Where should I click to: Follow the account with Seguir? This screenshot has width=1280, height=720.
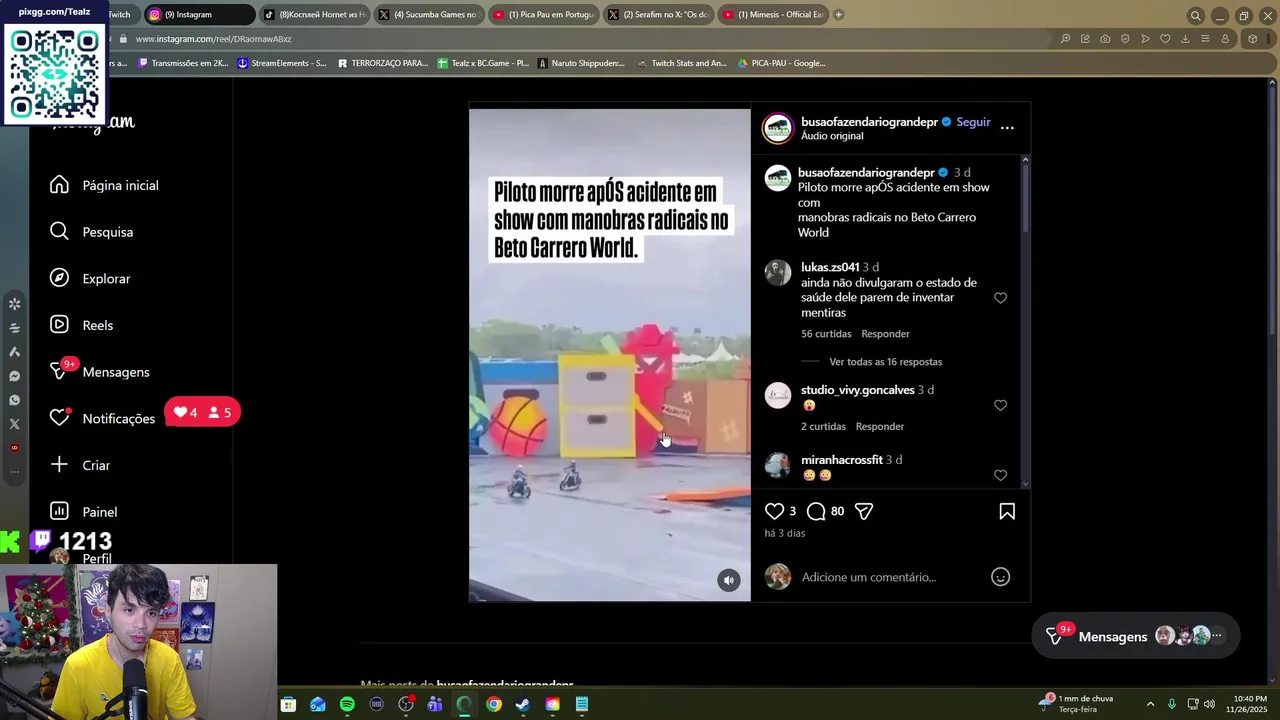(x=973, y=122)
